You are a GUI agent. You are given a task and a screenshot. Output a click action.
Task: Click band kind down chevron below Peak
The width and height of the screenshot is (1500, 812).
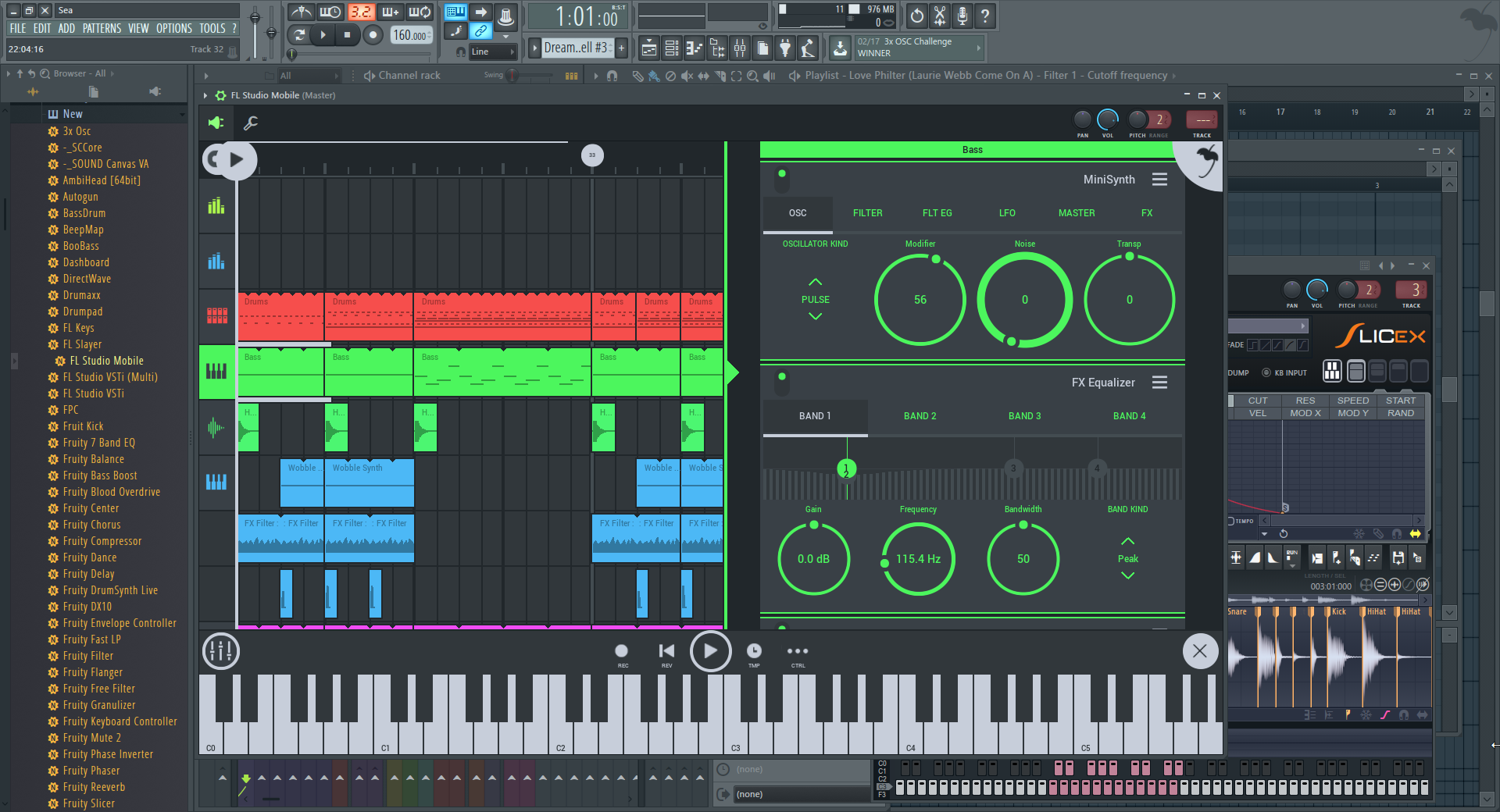1127,575
